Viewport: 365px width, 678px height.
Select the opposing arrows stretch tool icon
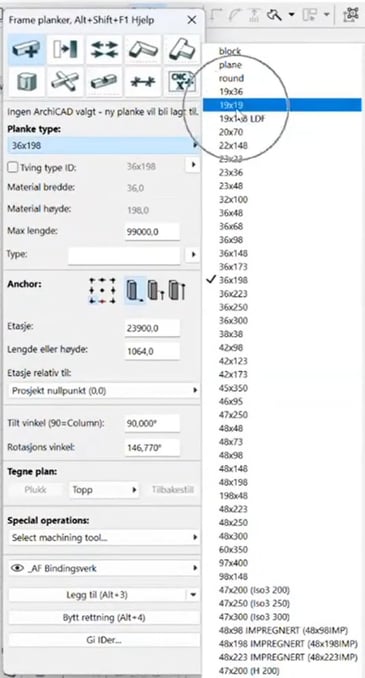(104, 49)
